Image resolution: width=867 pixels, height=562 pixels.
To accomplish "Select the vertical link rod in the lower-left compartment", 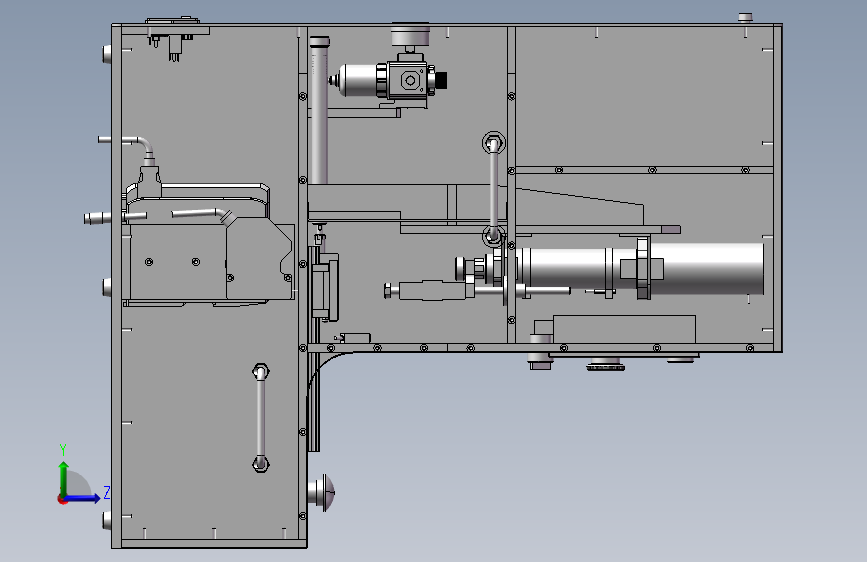I will pos(260,418).
